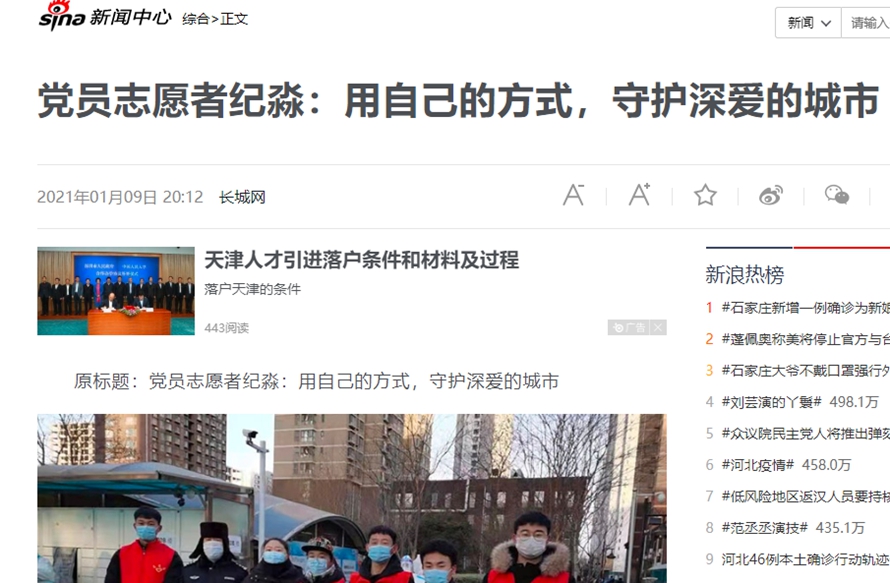Screen dimensions: 890x583
Task: Open hot topic #范丞丞演技#
Action: [764, 528]
